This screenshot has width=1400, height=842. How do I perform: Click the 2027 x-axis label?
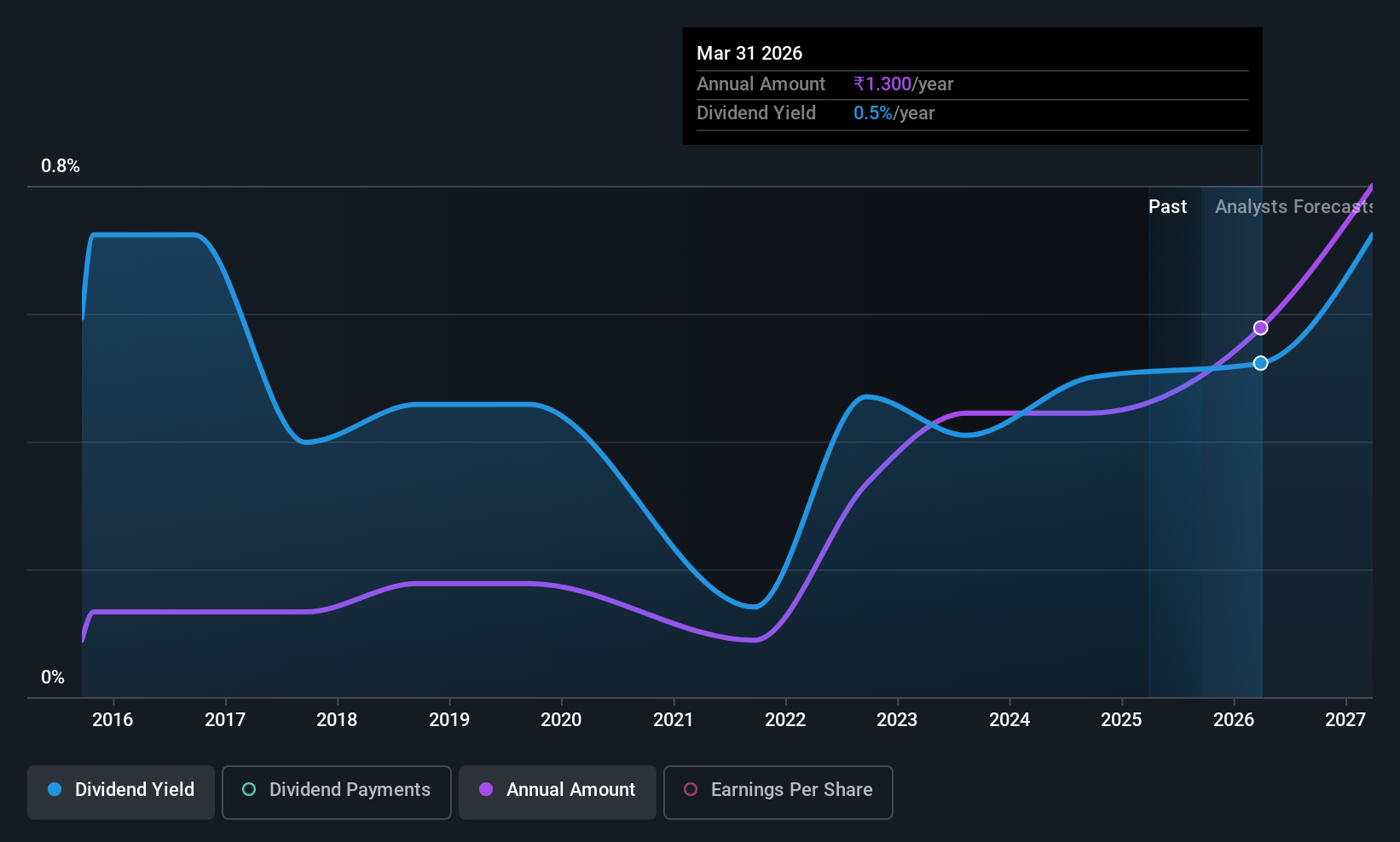click(1345, 720)
